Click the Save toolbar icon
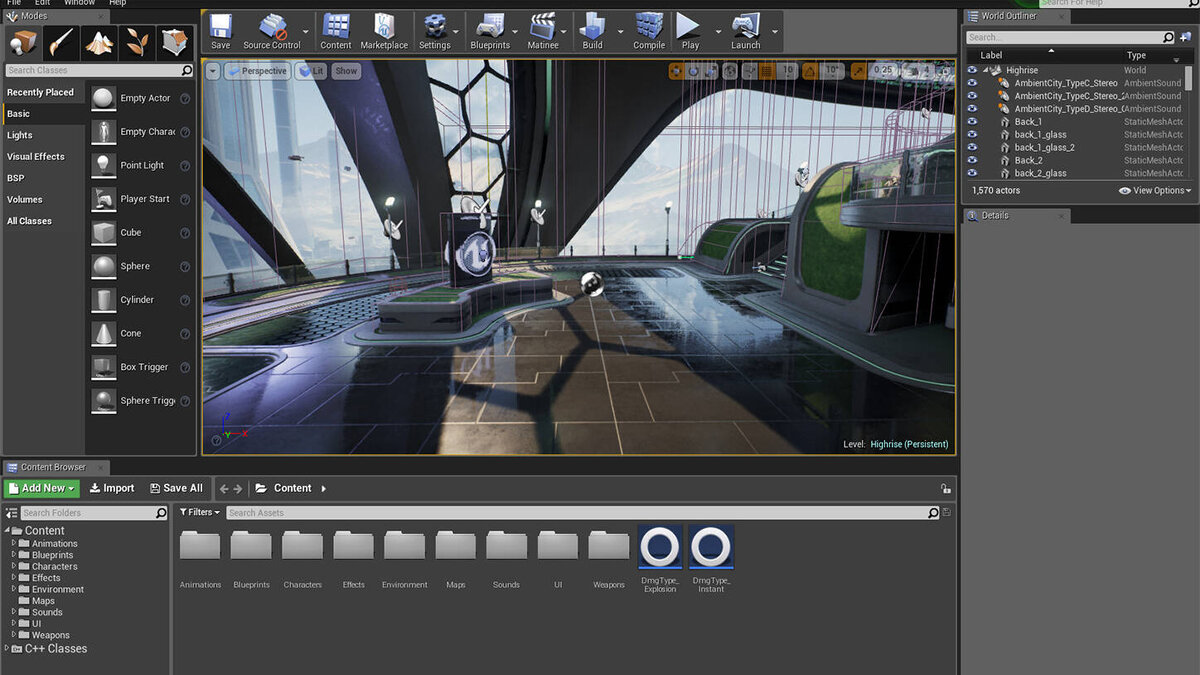The image size is (1200, 675). [220, 32]
